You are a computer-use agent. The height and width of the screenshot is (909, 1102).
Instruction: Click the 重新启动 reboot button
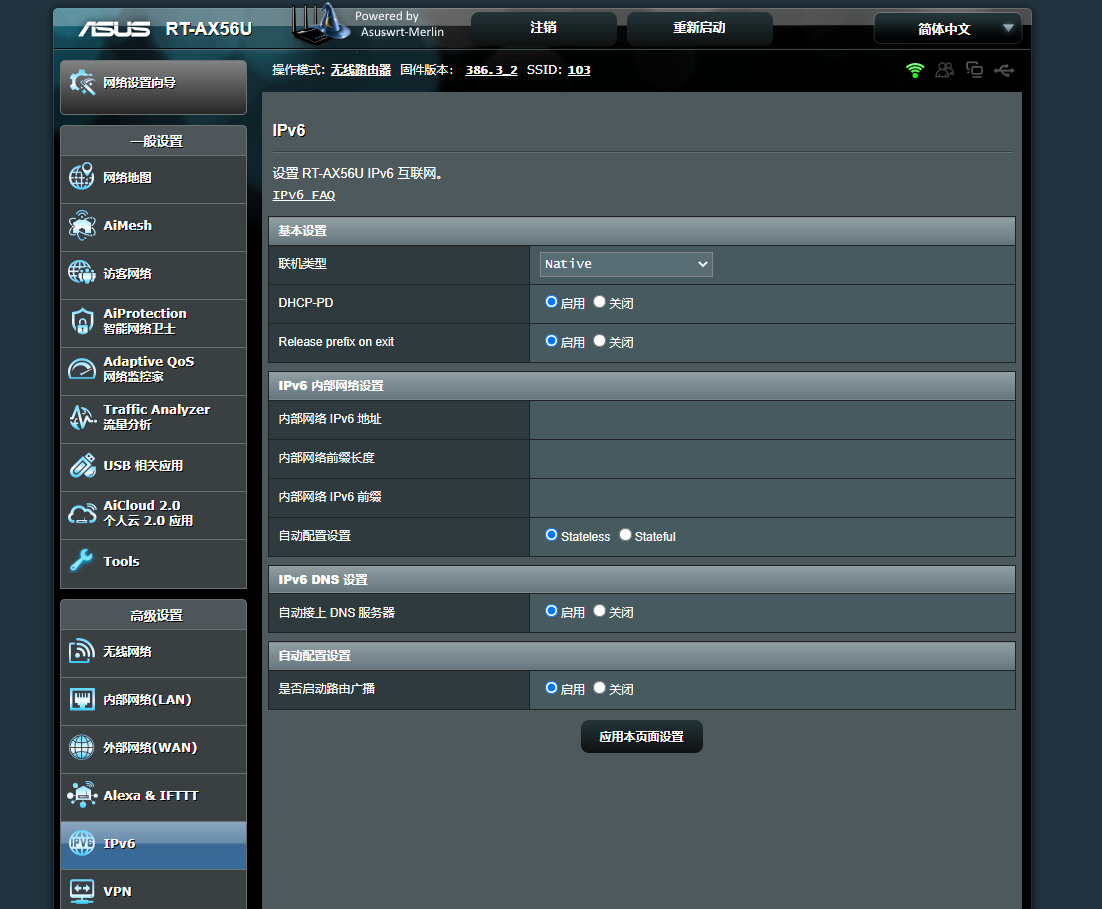(x=699, y=28)
